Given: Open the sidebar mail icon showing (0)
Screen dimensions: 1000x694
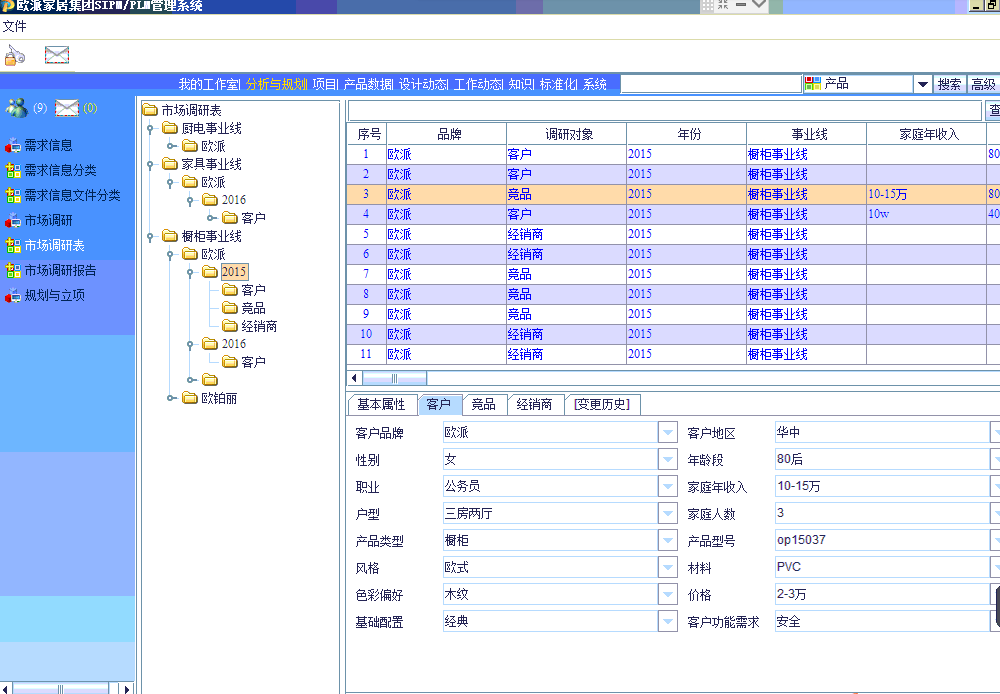Looking at the screenshot, I should point(67,108).
